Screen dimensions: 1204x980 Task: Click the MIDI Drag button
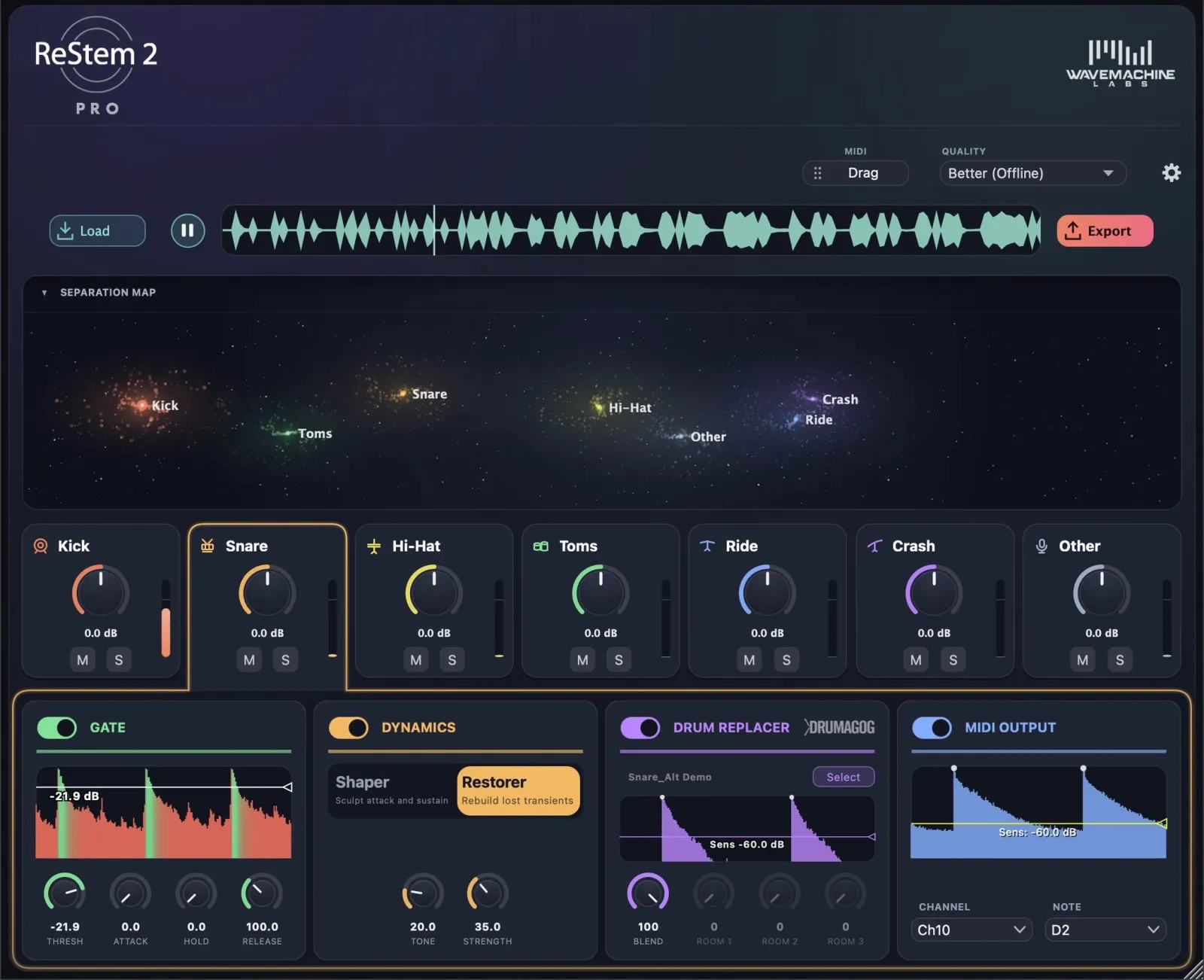coord(856,173)
